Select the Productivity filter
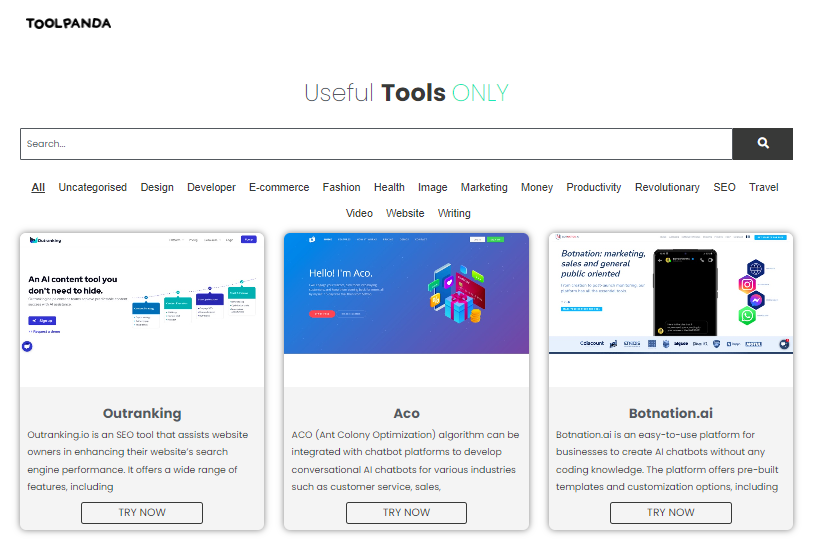 click(x=593, y=187)
